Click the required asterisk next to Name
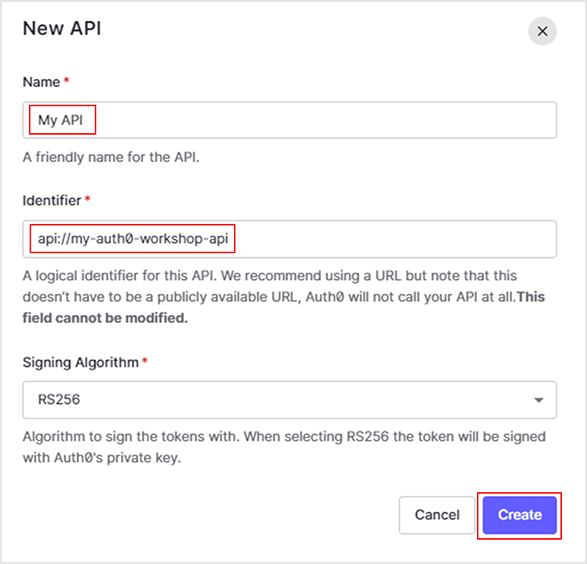Image resolution: width=587 pixels, height=564 pixels. click(x=66, y=80)
